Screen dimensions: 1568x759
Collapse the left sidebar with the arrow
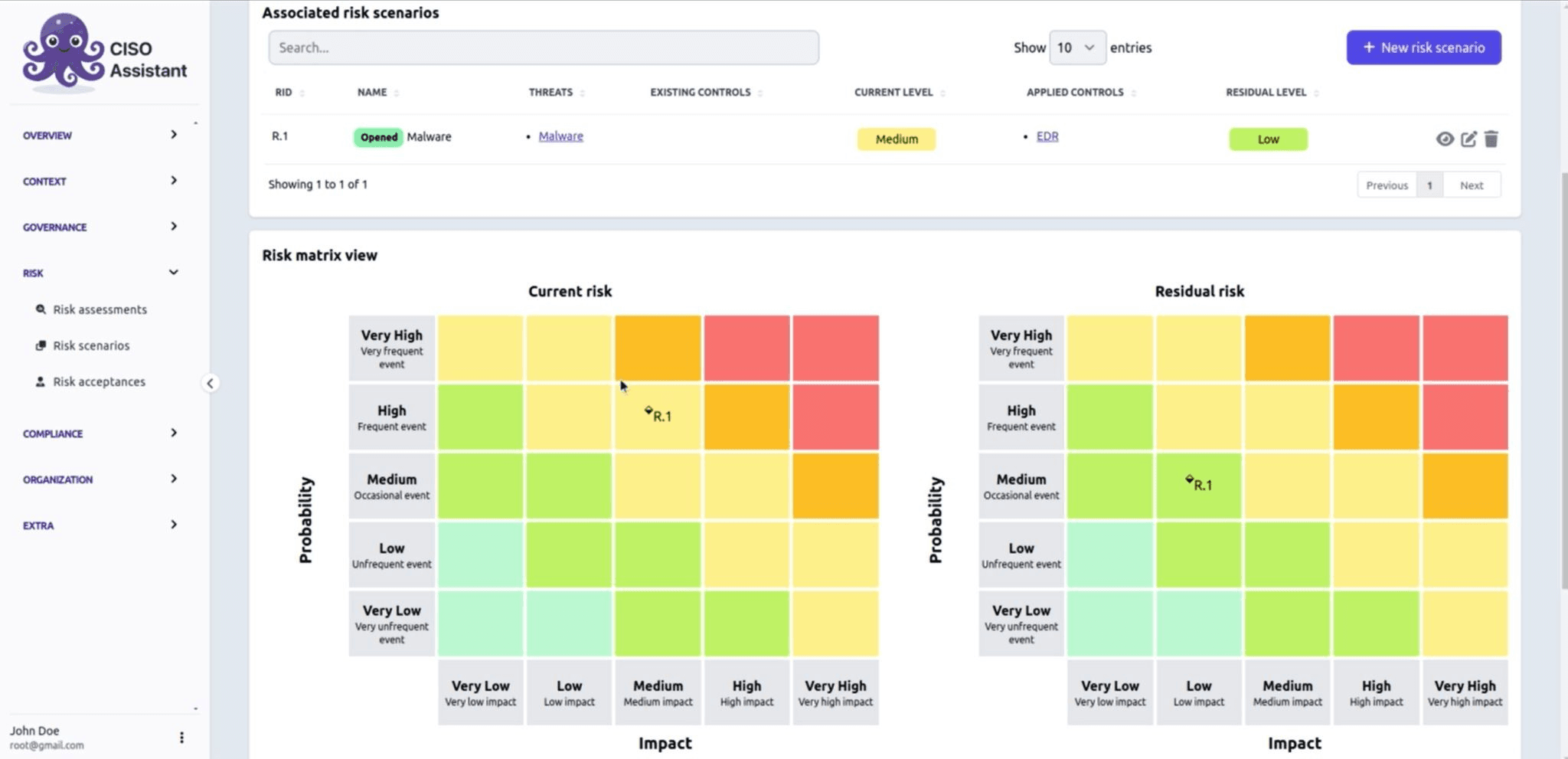click(x=211, y=383)
